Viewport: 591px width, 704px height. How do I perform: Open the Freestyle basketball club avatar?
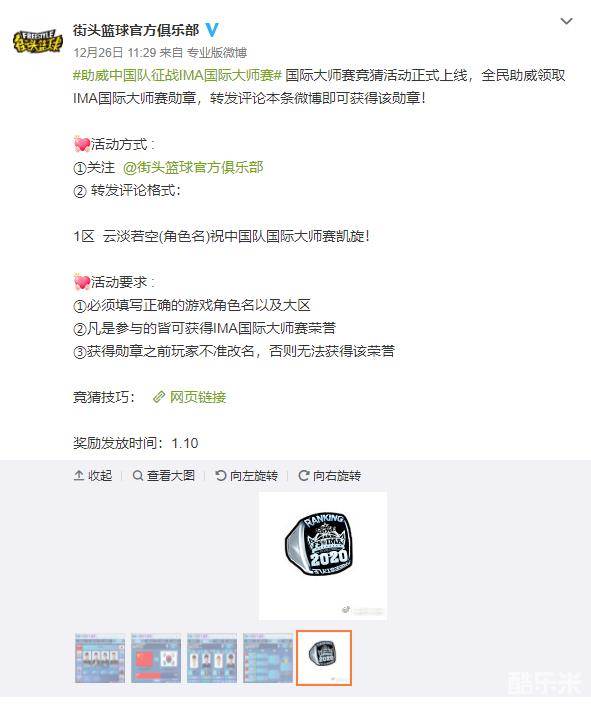coord(38,42)
